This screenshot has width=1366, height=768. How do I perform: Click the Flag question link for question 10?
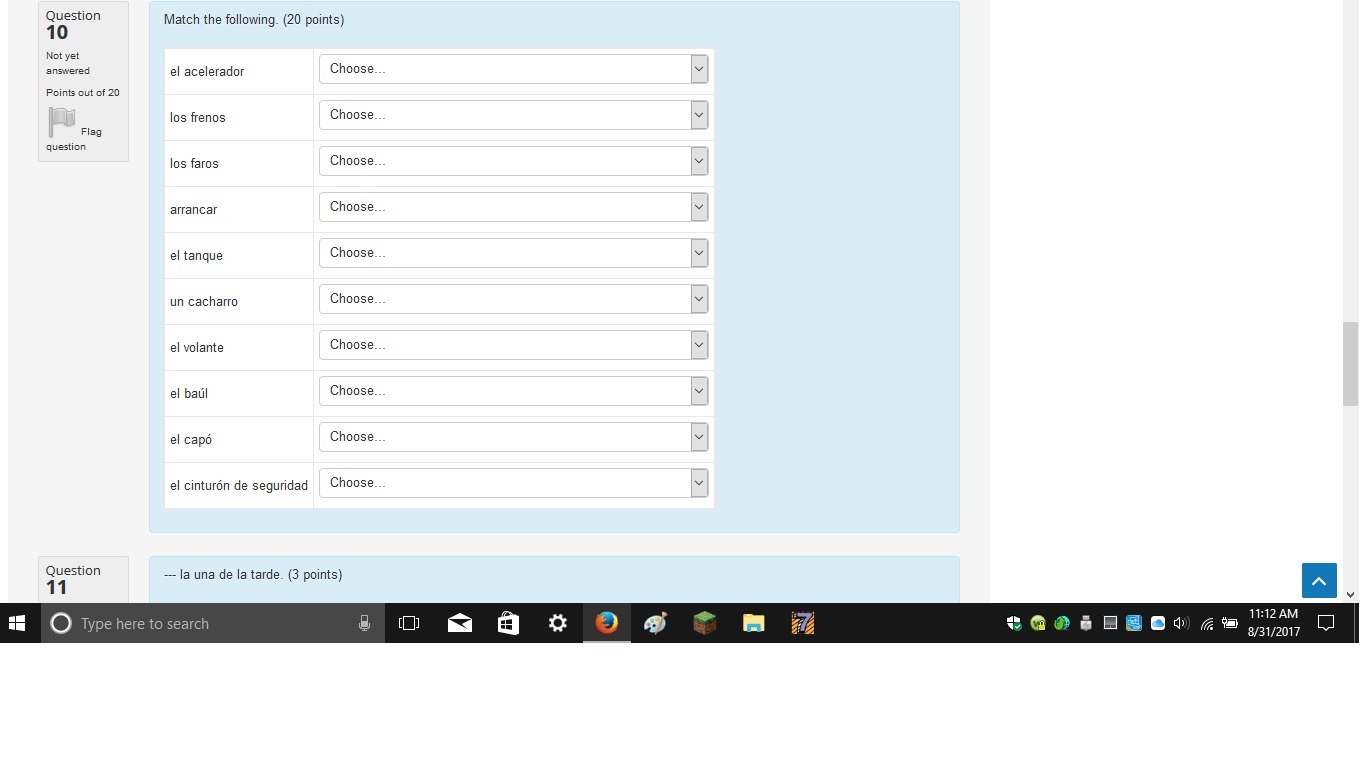click(x=75, y=139)
